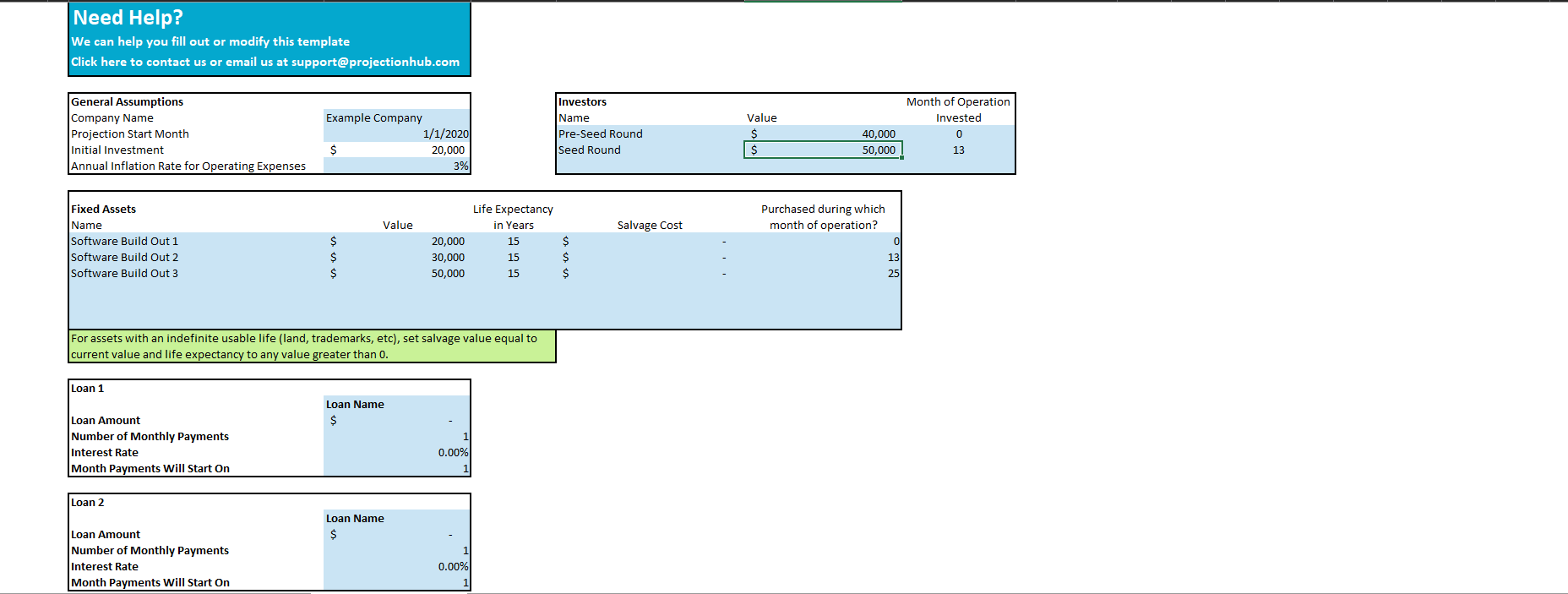Select the Loan 2 Interest Rate 0.00% cell
The height and width of the screenshot is (594, 1568).
pos(397,566)
